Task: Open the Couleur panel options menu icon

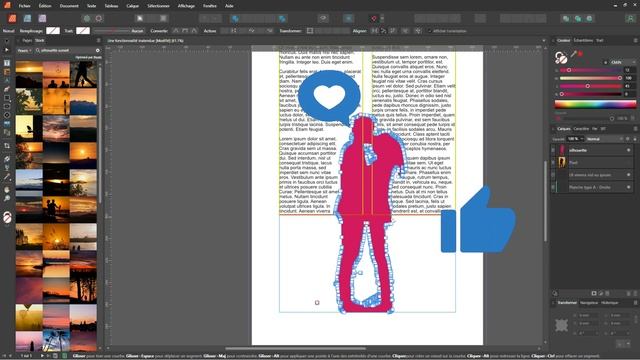Action: click(x=635, y=40)
